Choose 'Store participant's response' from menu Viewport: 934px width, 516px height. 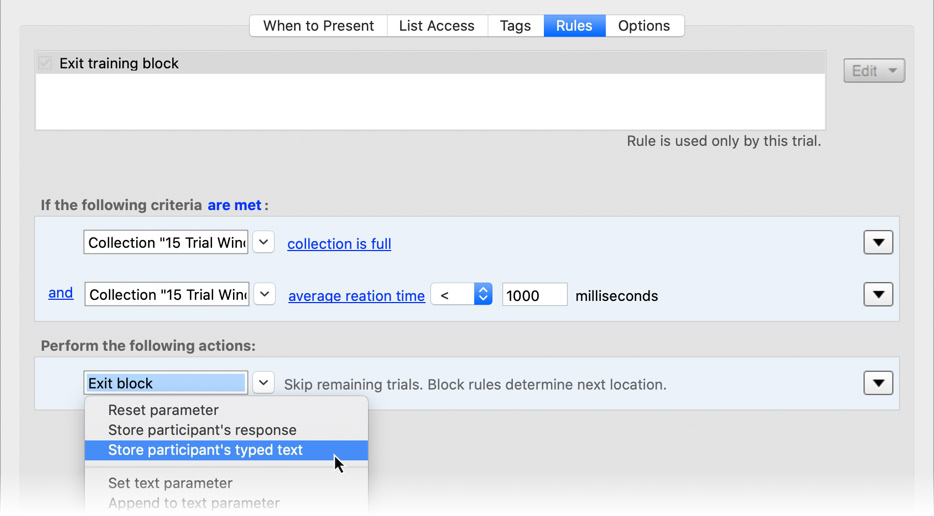(x=202, y=430)
